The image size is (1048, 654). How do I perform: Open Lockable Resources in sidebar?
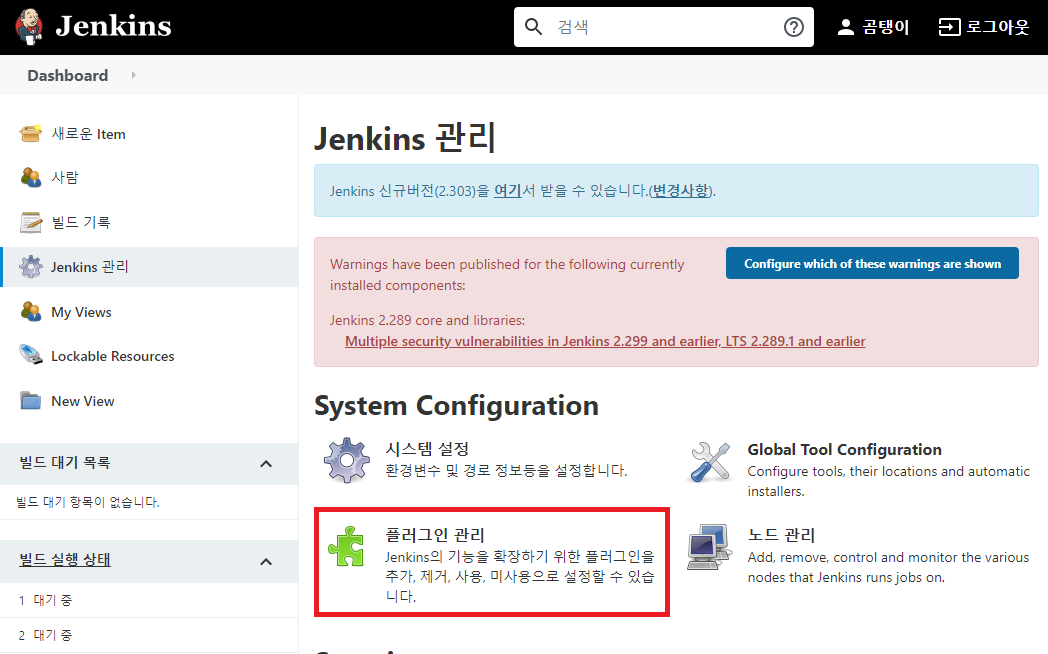113,356
